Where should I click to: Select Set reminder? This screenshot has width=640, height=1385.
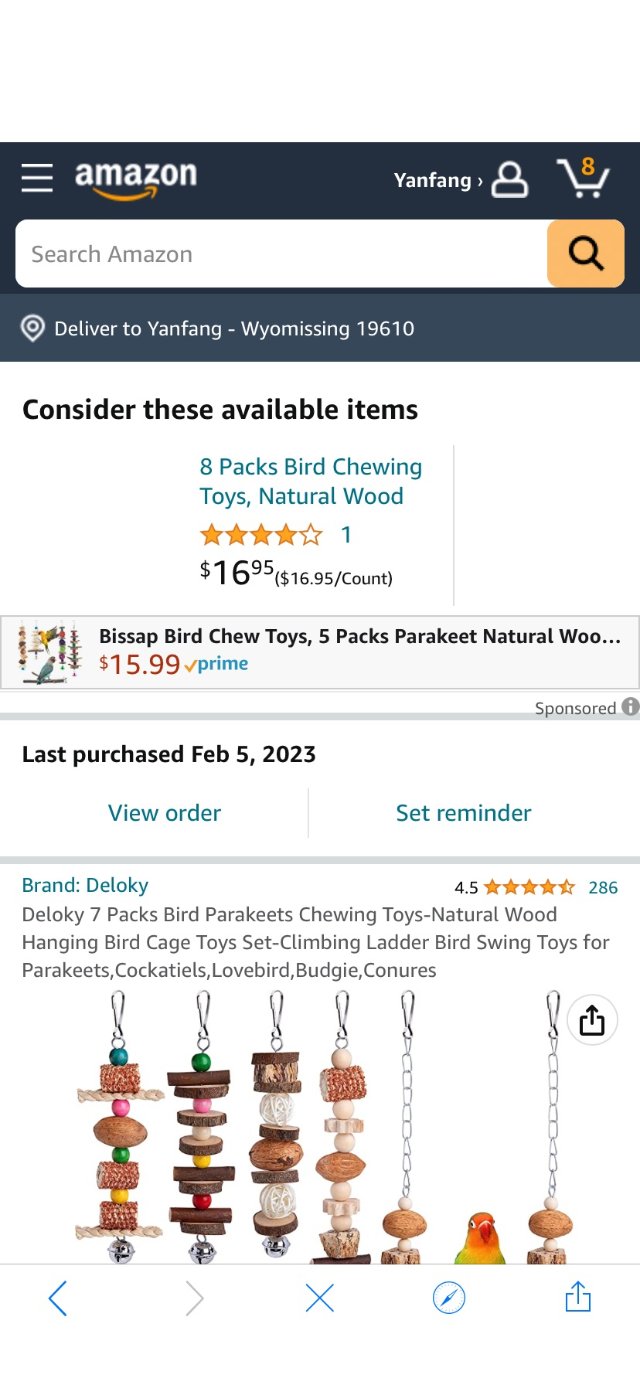click(463, 813)
